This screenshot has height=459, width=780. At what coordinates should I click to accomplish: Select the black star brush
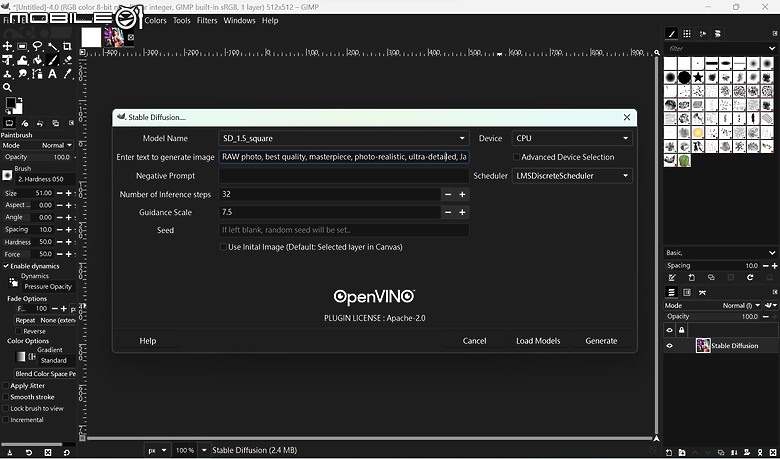pos(698,78)
